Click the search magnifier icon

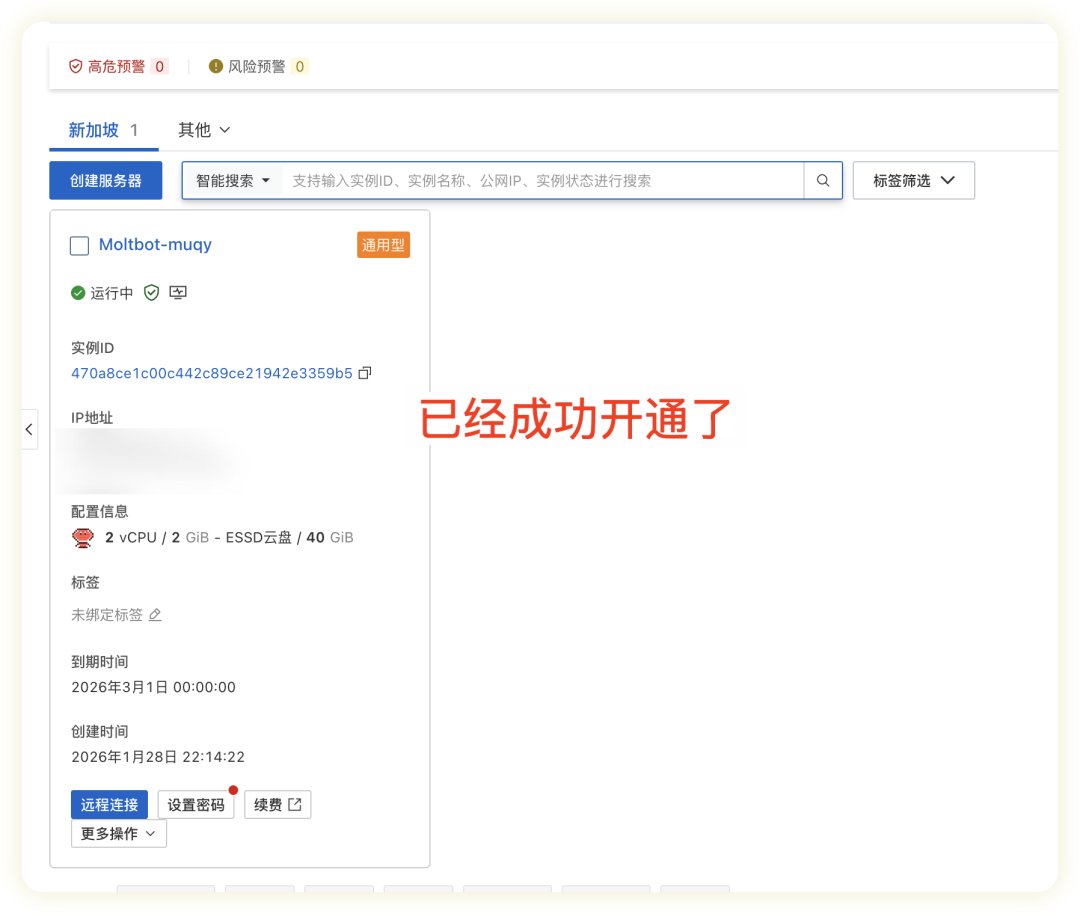click(823, 181)
